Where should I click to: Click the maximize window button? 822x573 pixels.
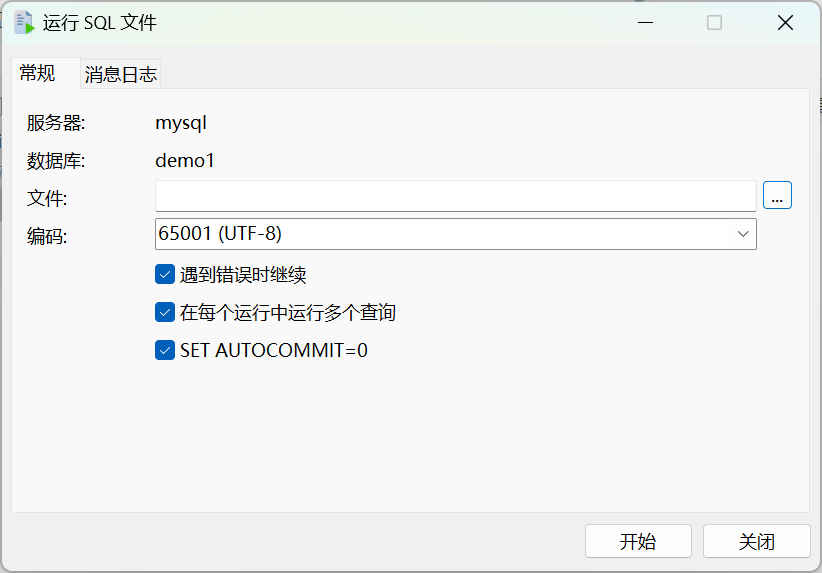point(714,22)
